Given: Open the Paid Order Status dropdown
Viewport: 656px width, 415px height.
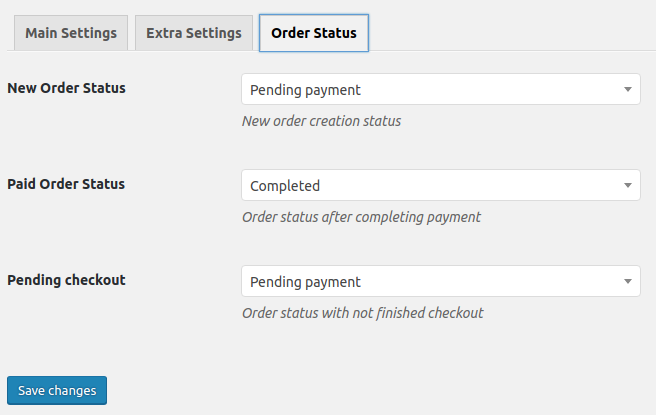Looking at the screenshot, I should point(440,185).
